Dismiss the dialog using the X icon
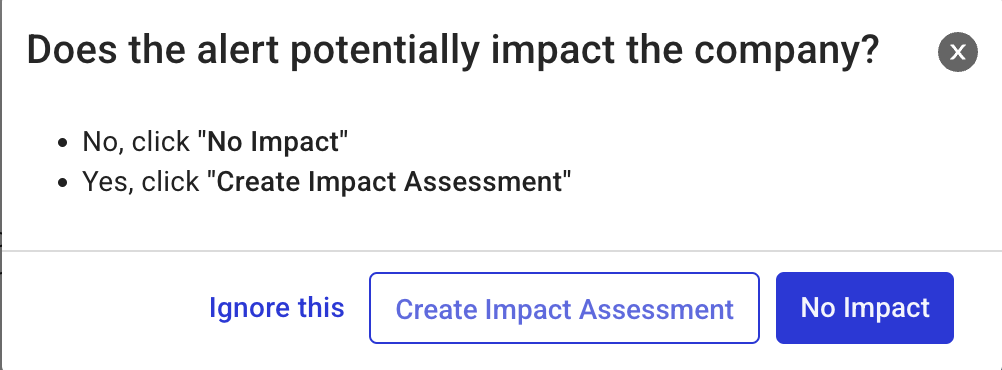1002x370 pixels. (957, 52)
